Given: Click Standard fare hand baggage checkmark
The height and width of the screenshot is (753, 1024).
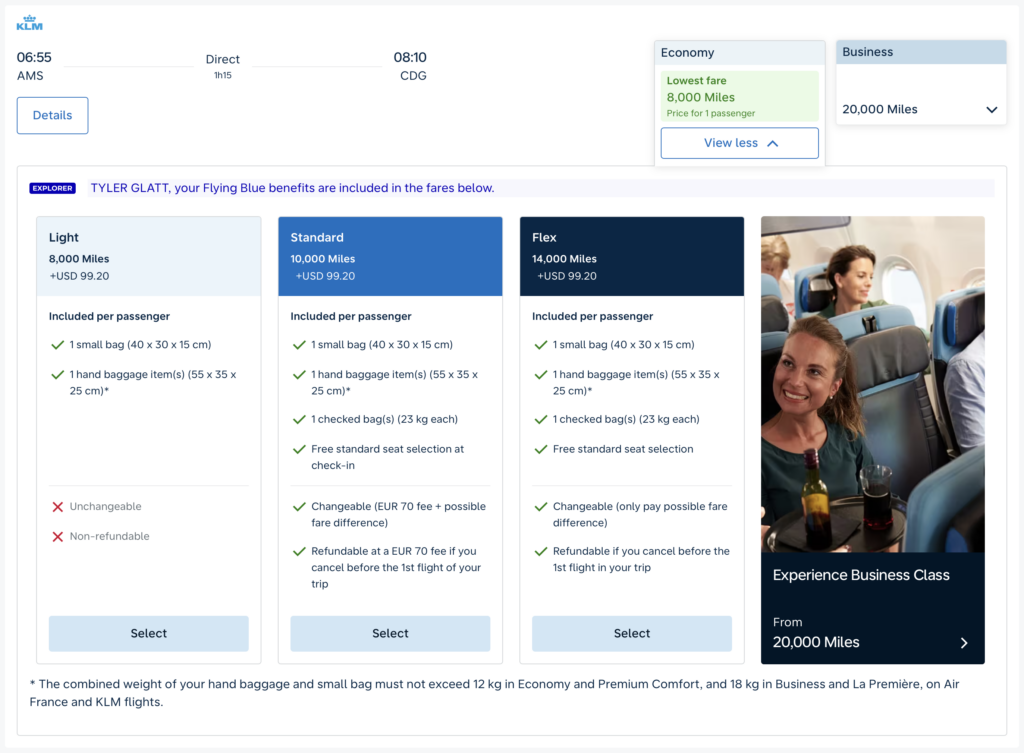Looking at the screenshot, I should click(x=299, y=375).
